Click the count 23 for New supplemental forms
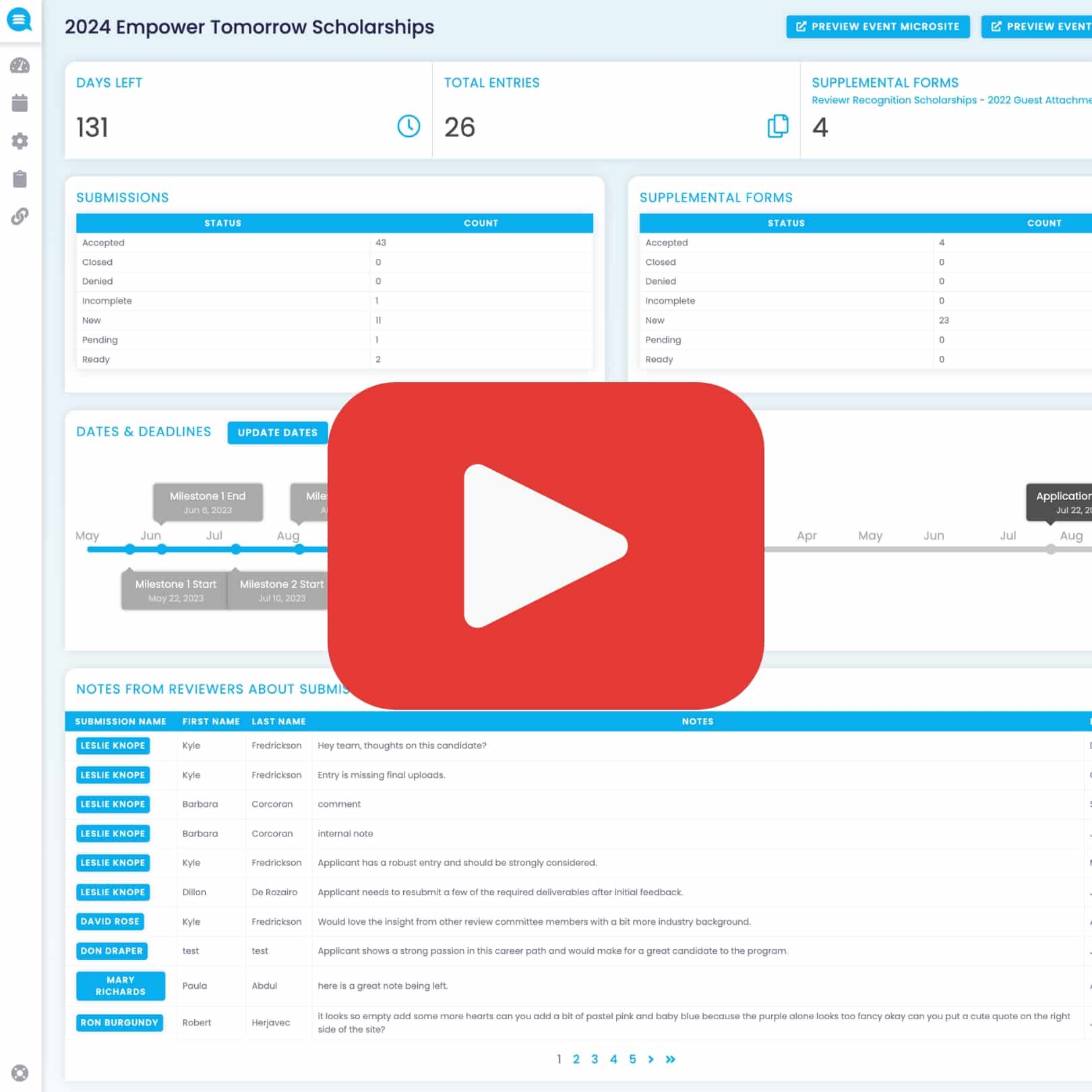The width and height of the screenshot is (1092, 1092). 944,320
